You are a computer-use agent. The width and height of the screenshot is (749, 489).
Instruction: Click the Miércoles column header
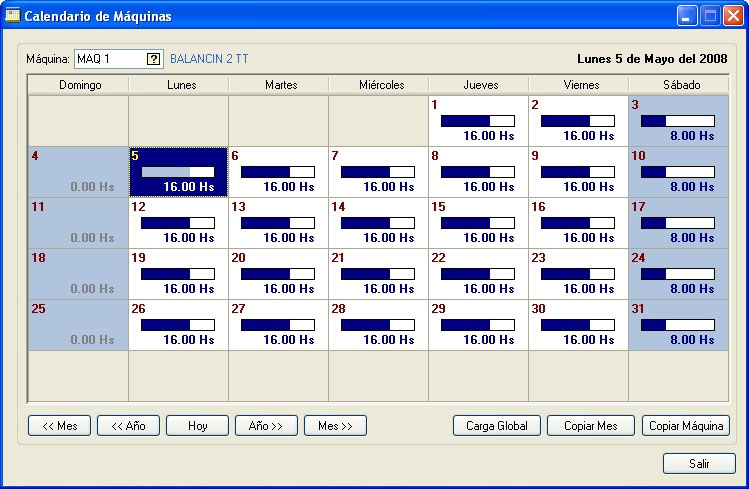[x=378, y=85]
